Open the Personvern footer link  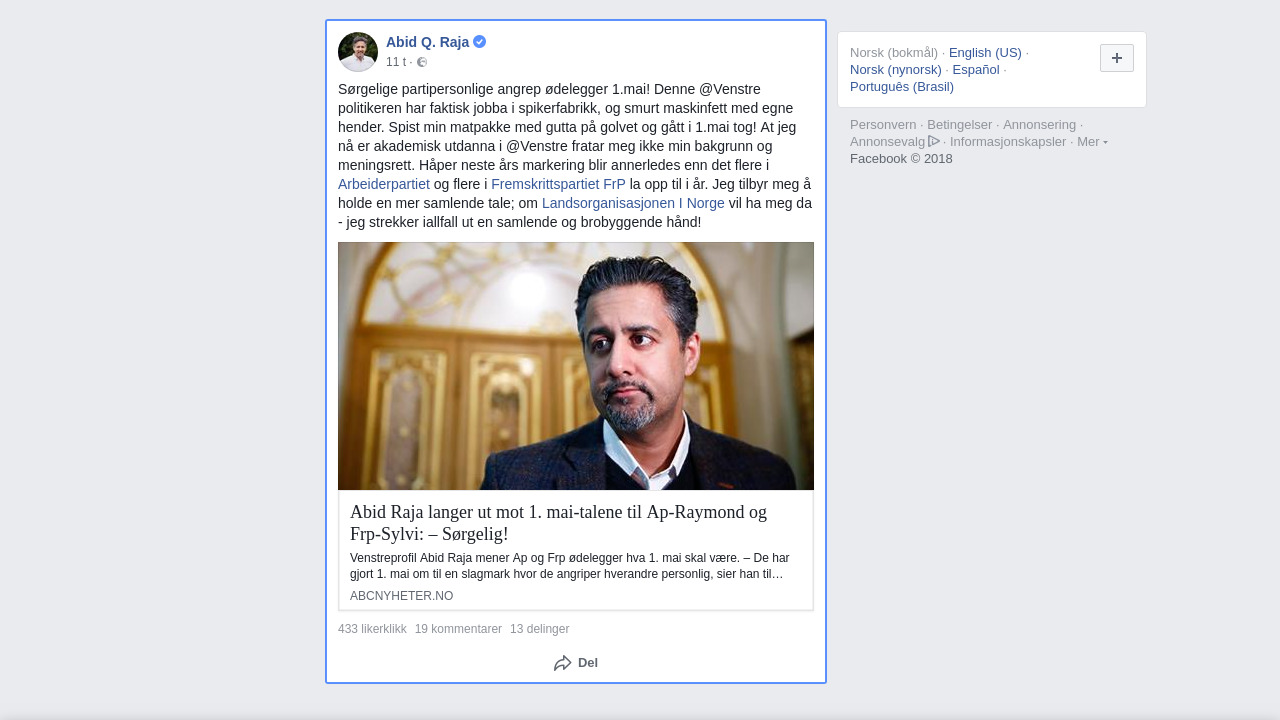[x=883, y=125]
